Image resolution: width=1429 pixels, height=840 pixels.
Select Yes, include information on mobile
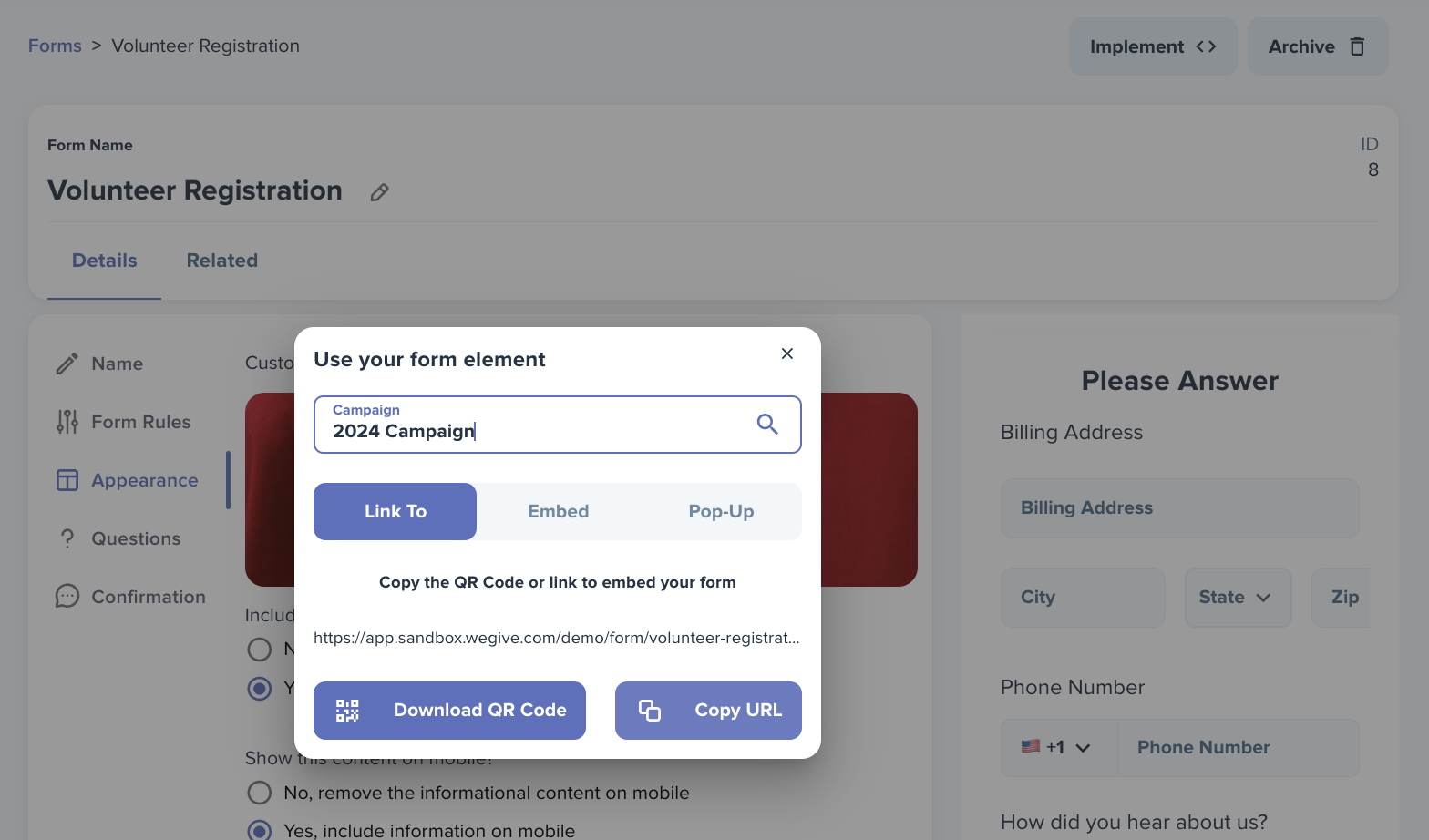click(x=260, y=830)
